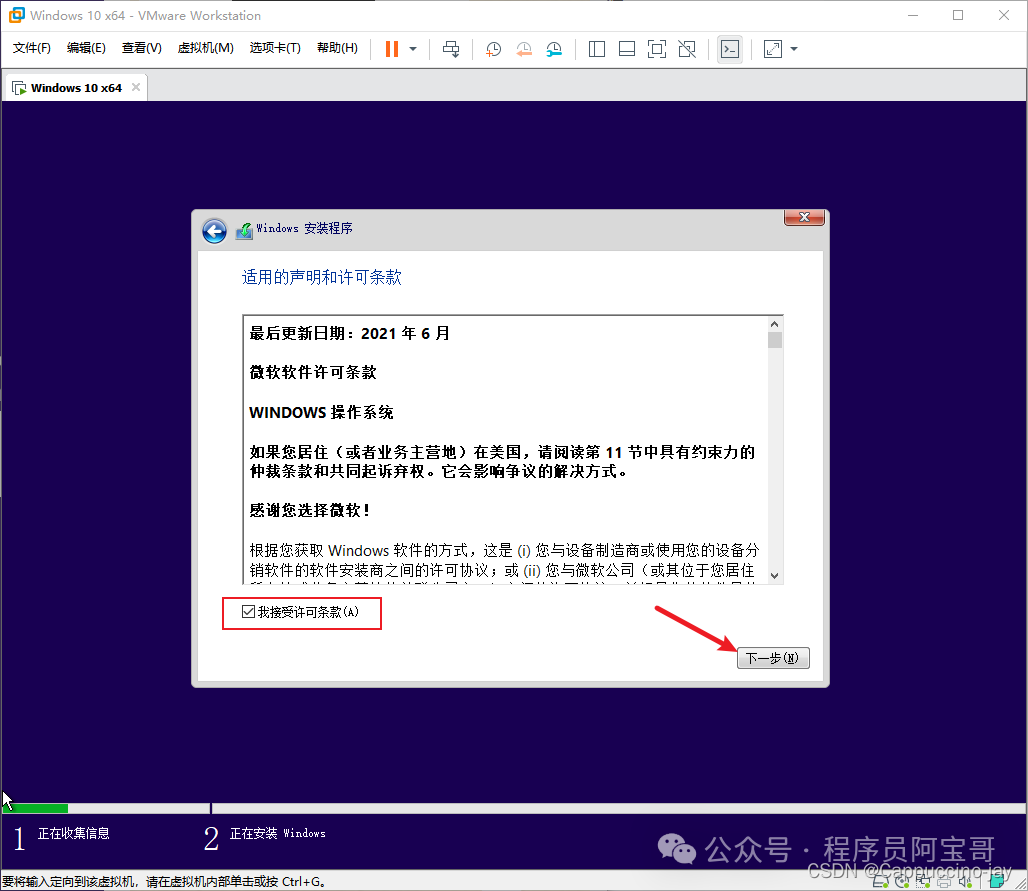Viewport: 1028px width, 891px height.
Task: Toggle the library sidebar view
Action: coord(597,49)
